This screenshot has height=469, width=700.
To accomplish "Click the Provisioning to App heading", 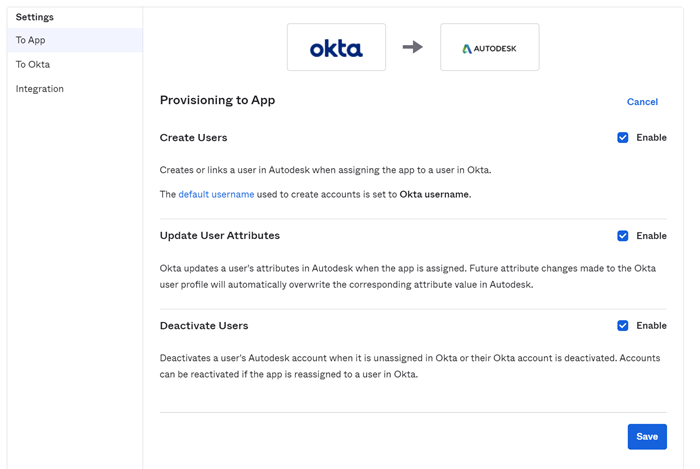I will click(x=217, y=100).
